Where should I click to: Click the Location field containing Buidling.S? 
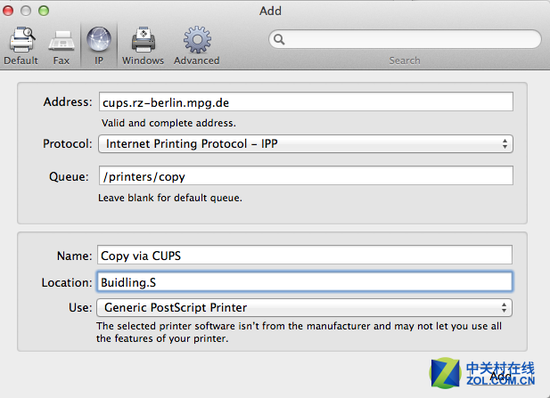click(x=304, y=282)
